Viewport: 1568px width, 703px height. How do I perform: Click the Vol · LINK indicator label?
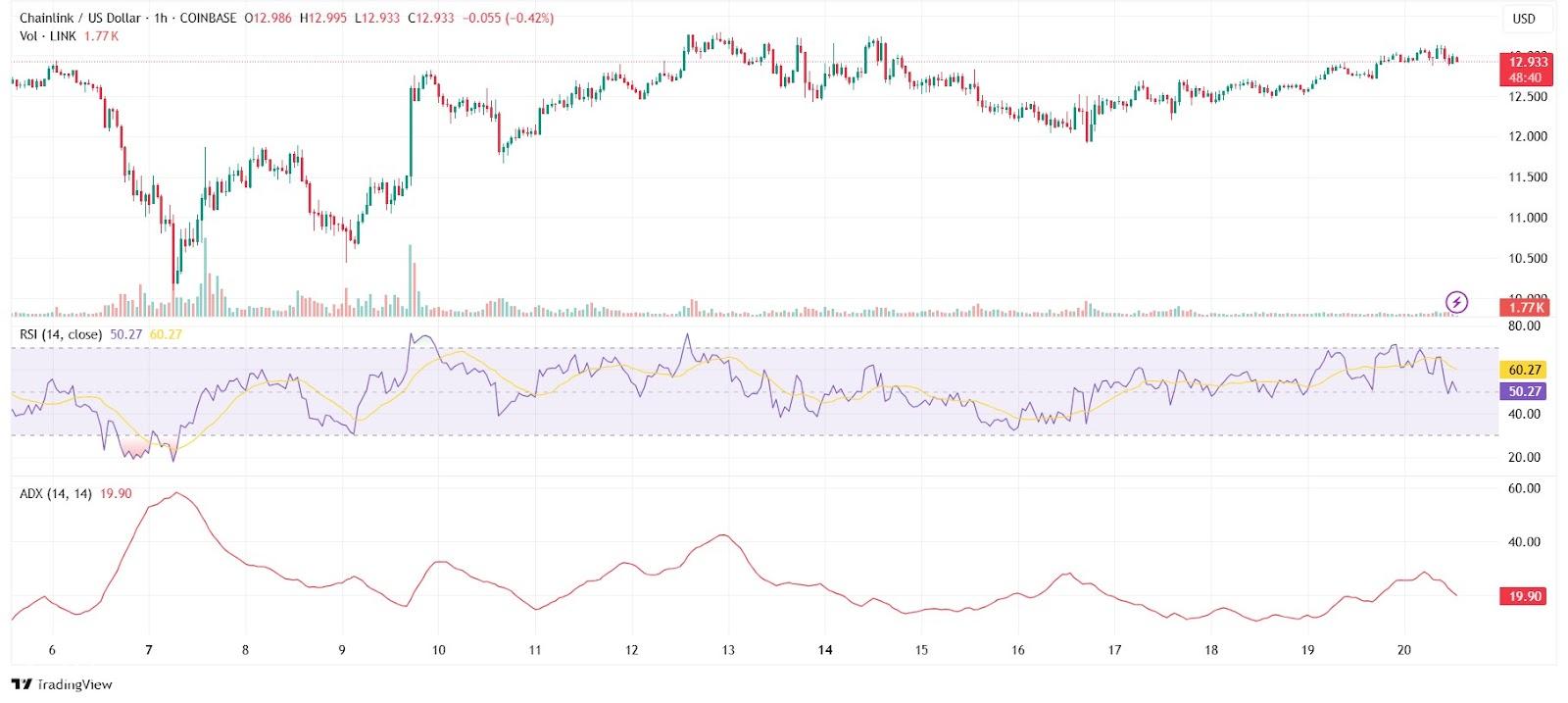(50, 36)
